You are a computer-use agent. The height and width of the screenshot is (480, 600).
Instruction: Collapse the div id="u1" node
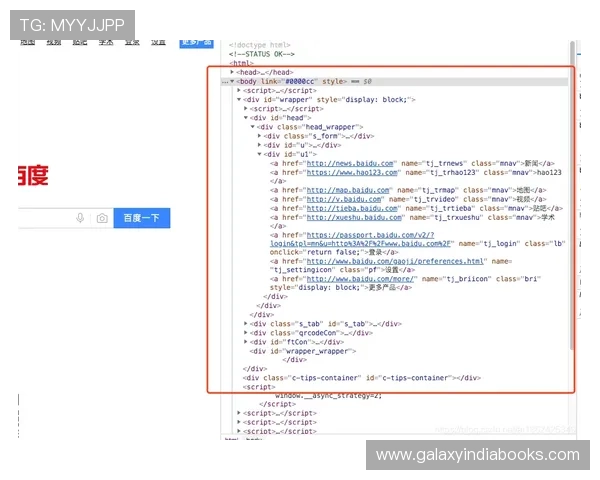(259, 154)
